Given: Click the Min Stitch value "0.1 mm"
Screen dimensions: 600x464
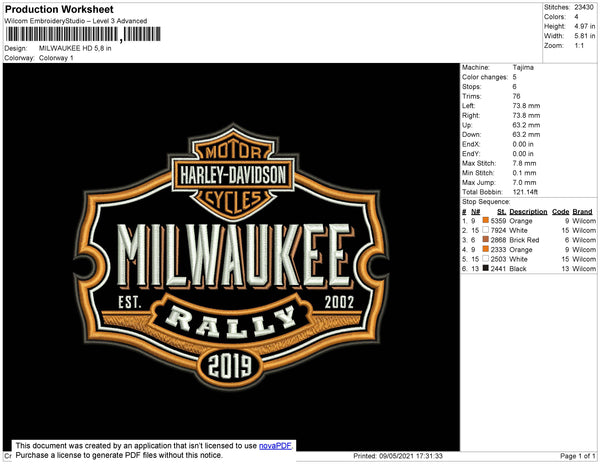Looking at the screenshot, I should click(525, 173).
